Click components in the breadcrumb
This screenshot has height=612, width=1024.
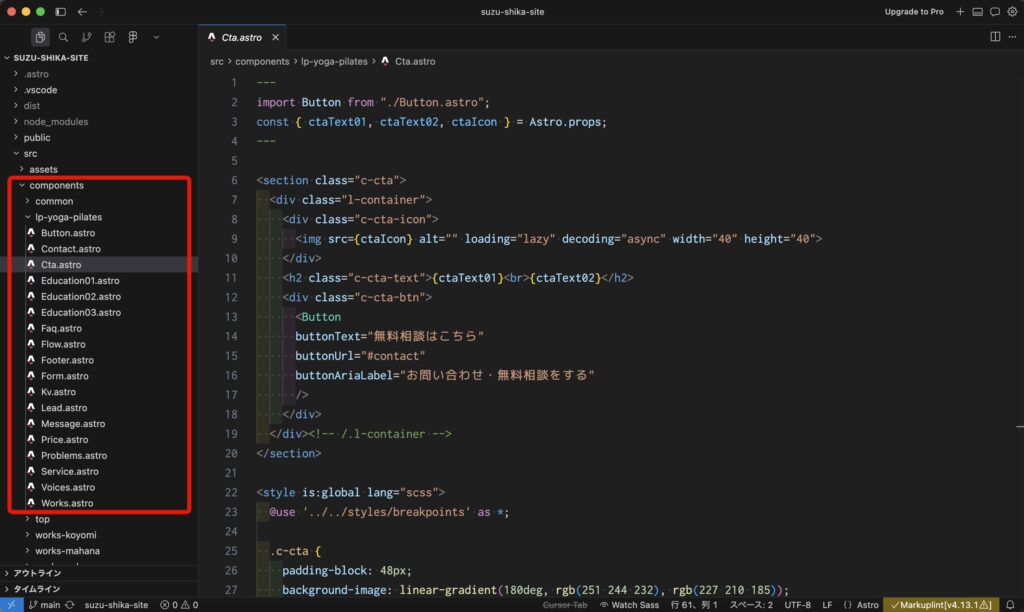[x=262, y=61]
